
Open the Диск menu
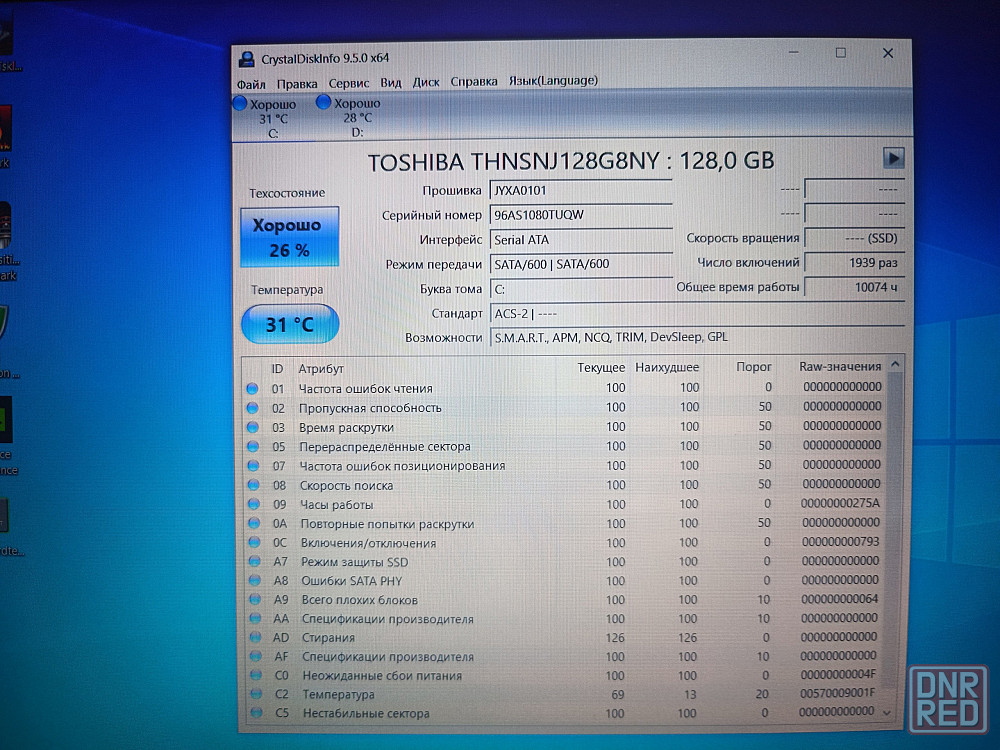tap(426, 82)
